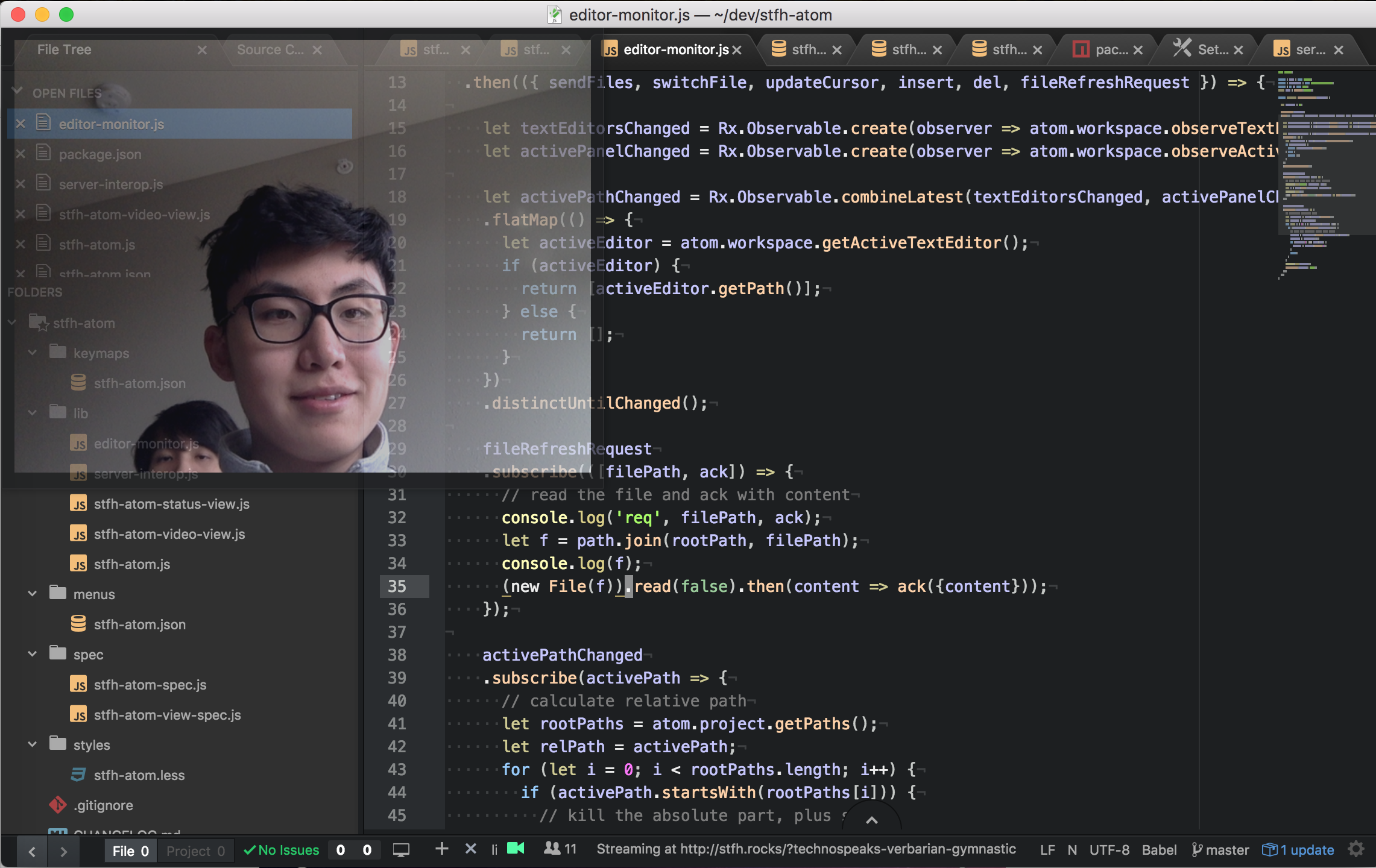Click the viewers count people icon
This screenshot has width=1376, height=868.
[552, 849]
